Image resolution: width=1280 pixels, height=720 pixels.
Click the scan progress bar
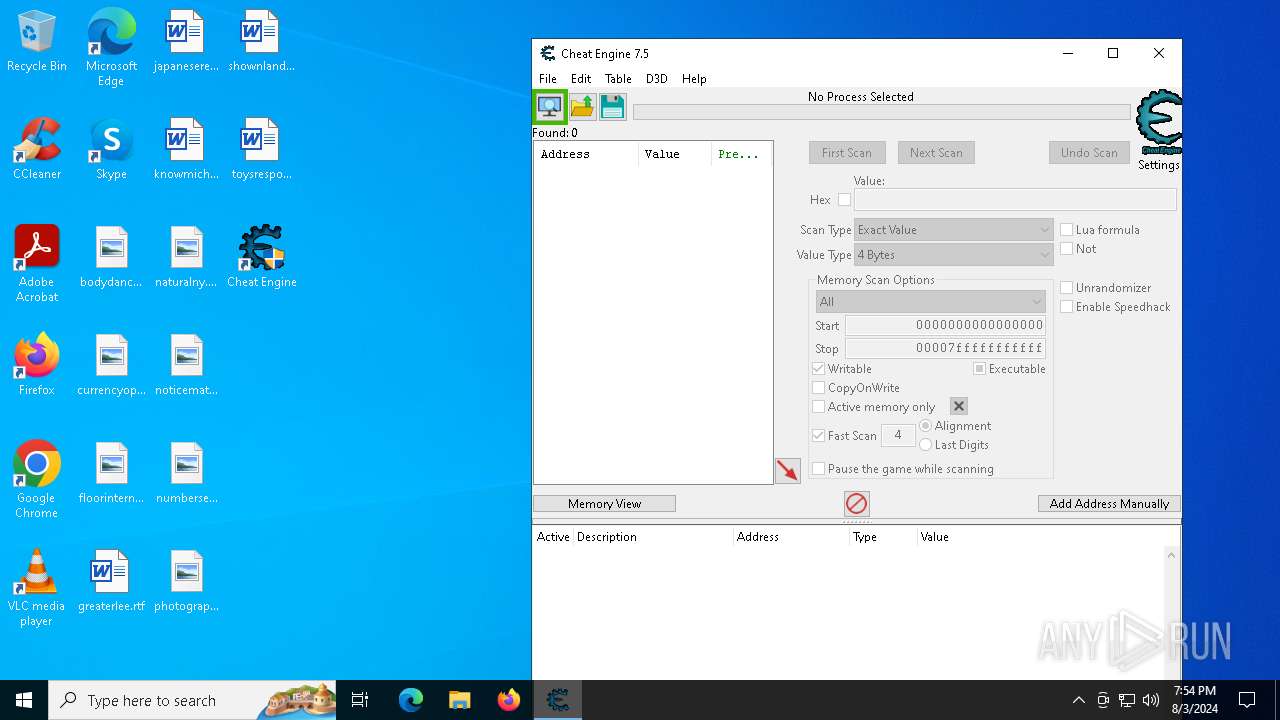pos(882,112)
